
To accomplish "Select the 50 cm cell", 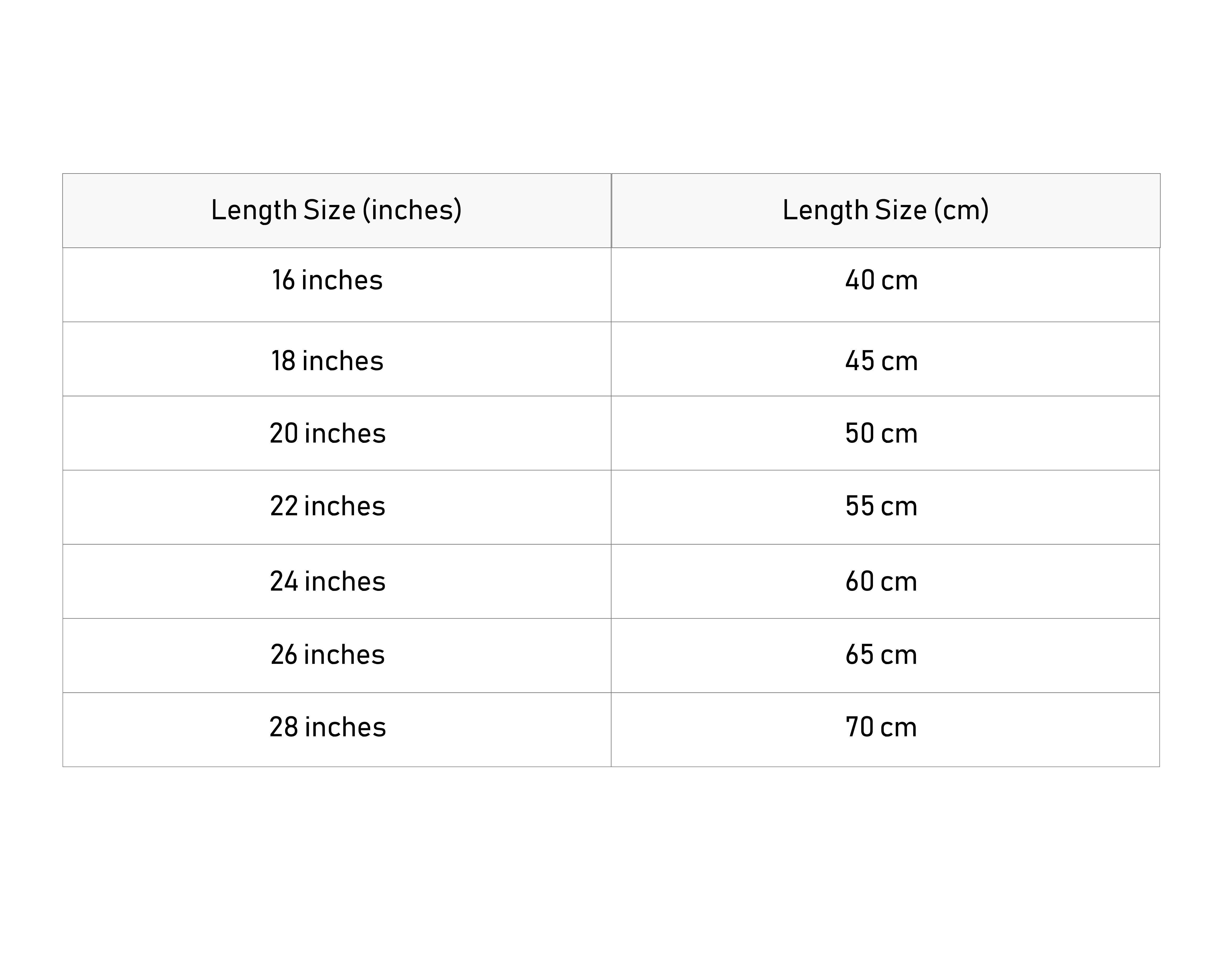I will point(886,433).
